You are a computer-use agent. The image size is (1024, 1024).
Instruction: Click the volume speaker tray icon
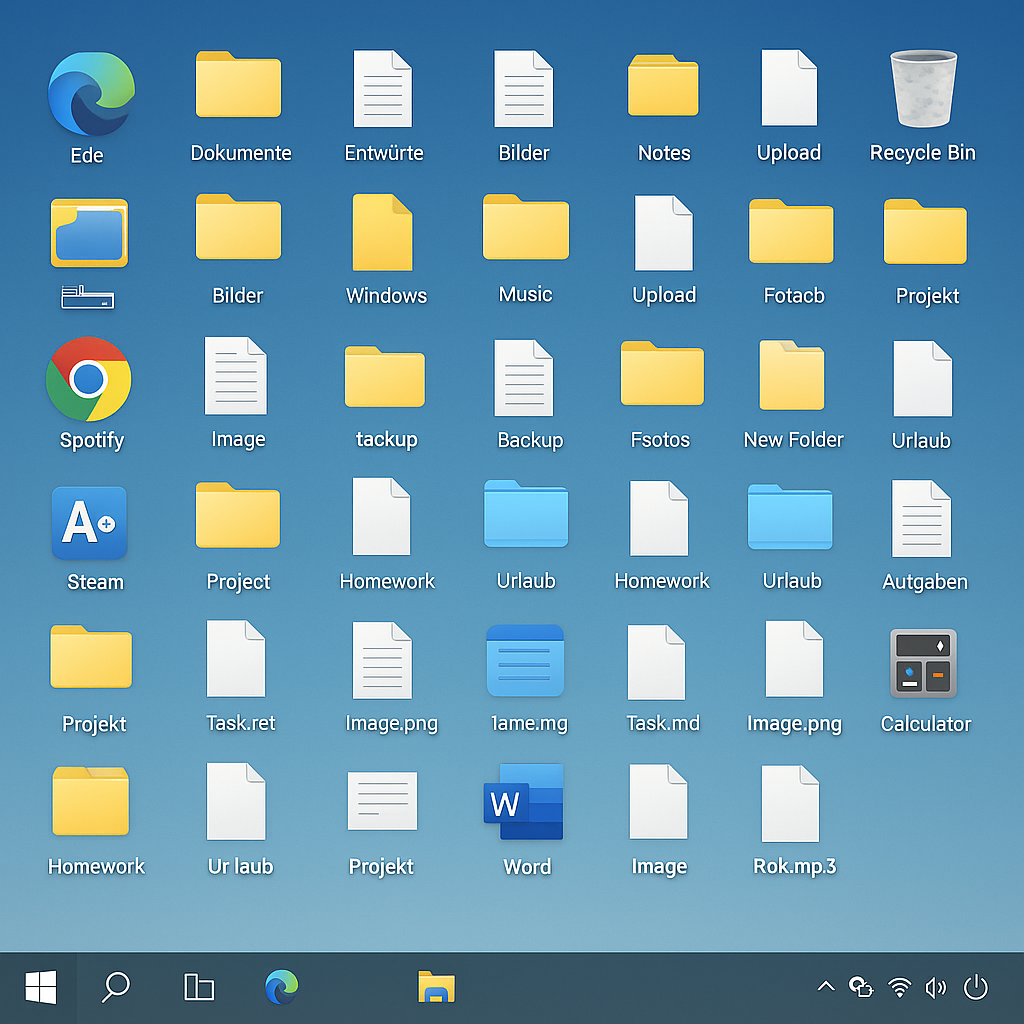pyautogui.click(x=936, y=988)
